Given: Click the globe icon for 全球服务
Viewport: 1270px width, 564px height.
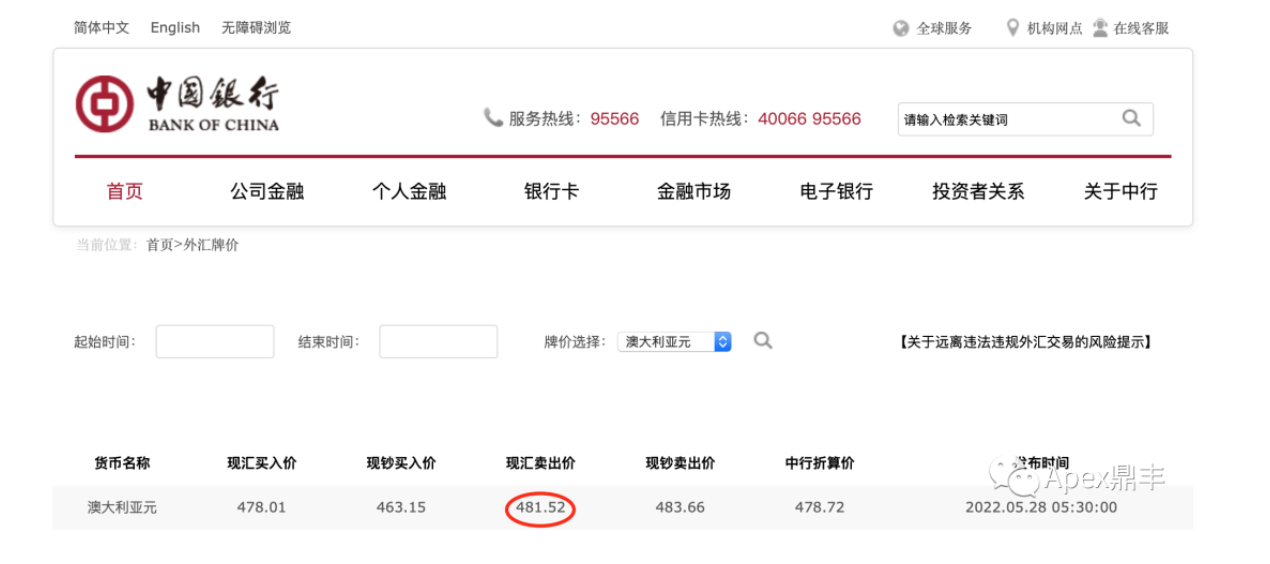Looking at the screenshot, I should (x=901, y=28).
